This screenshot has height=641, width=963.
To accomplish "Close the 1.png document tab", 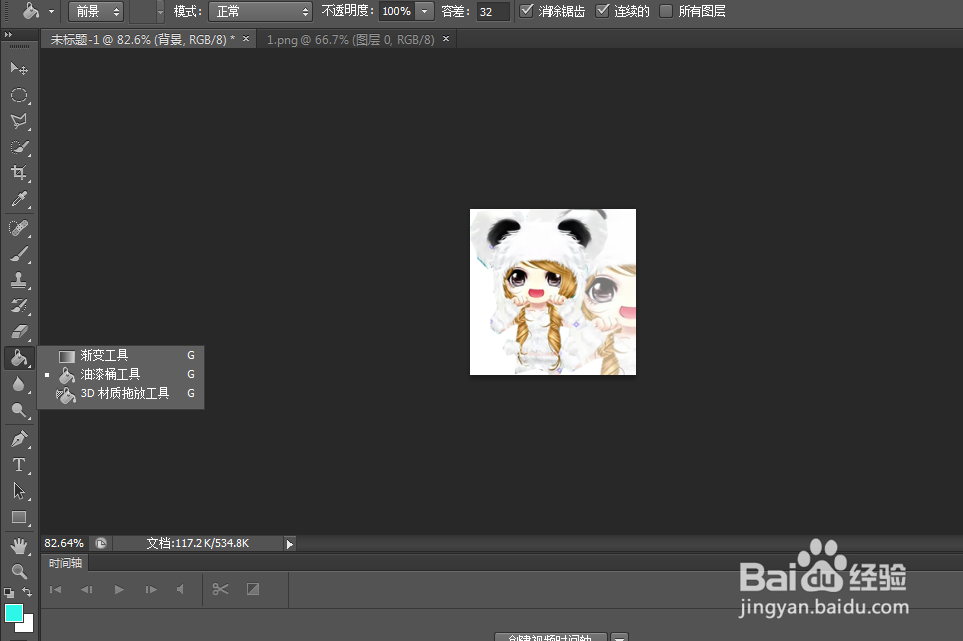I will 446,39.
